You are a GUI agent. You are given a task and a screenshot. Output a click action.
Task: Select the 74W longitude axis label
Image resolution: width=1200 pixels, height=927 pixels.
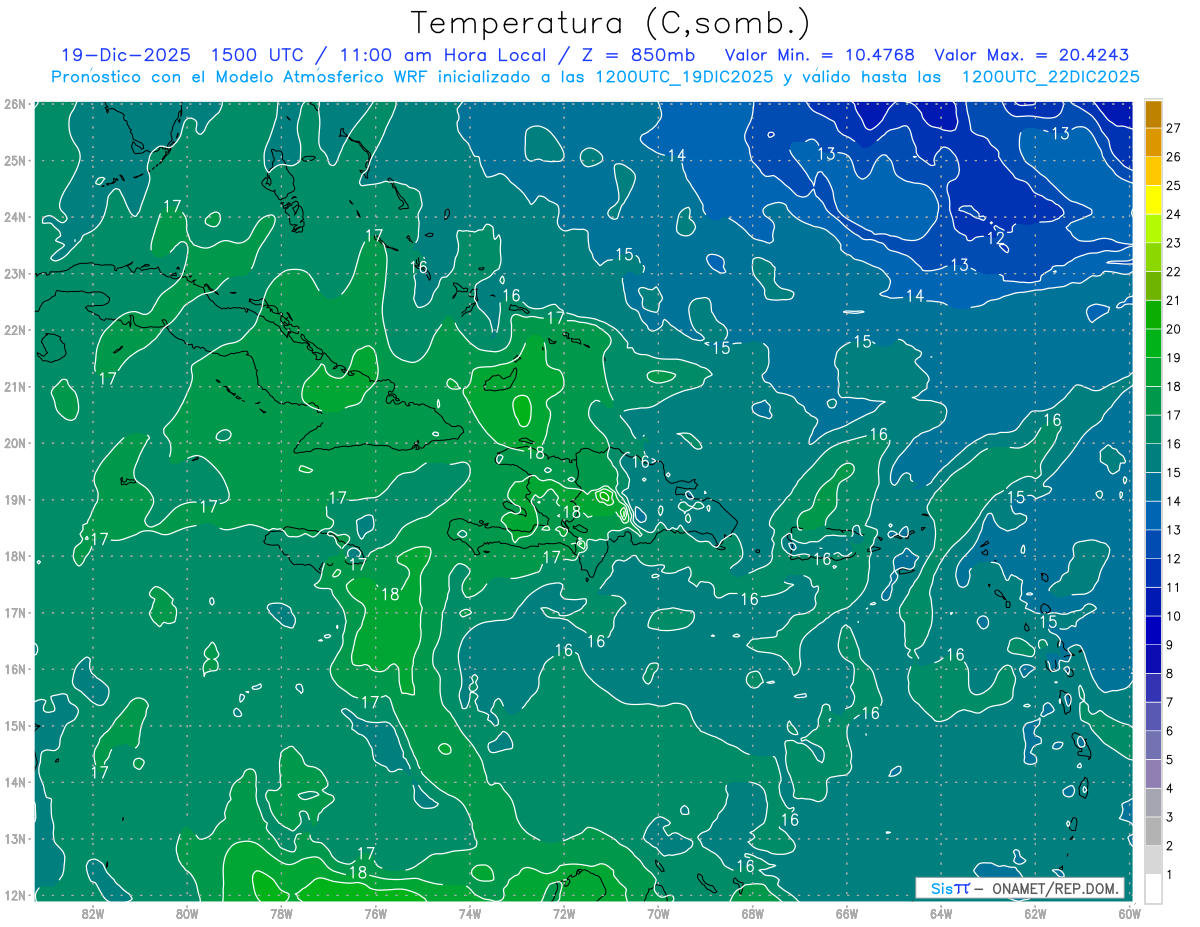point(470,913)
